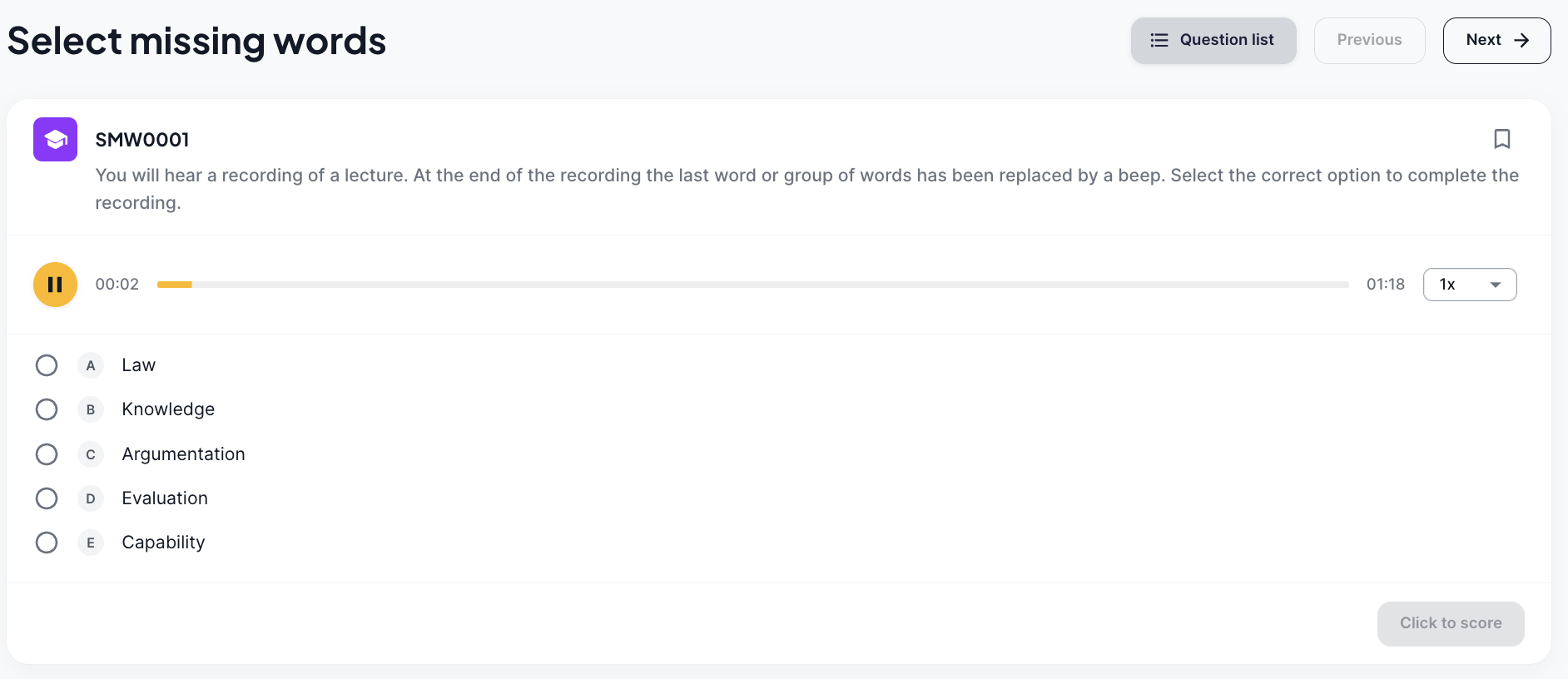
Task: Select the Law radio option
Action: click(x=47, y=365)
